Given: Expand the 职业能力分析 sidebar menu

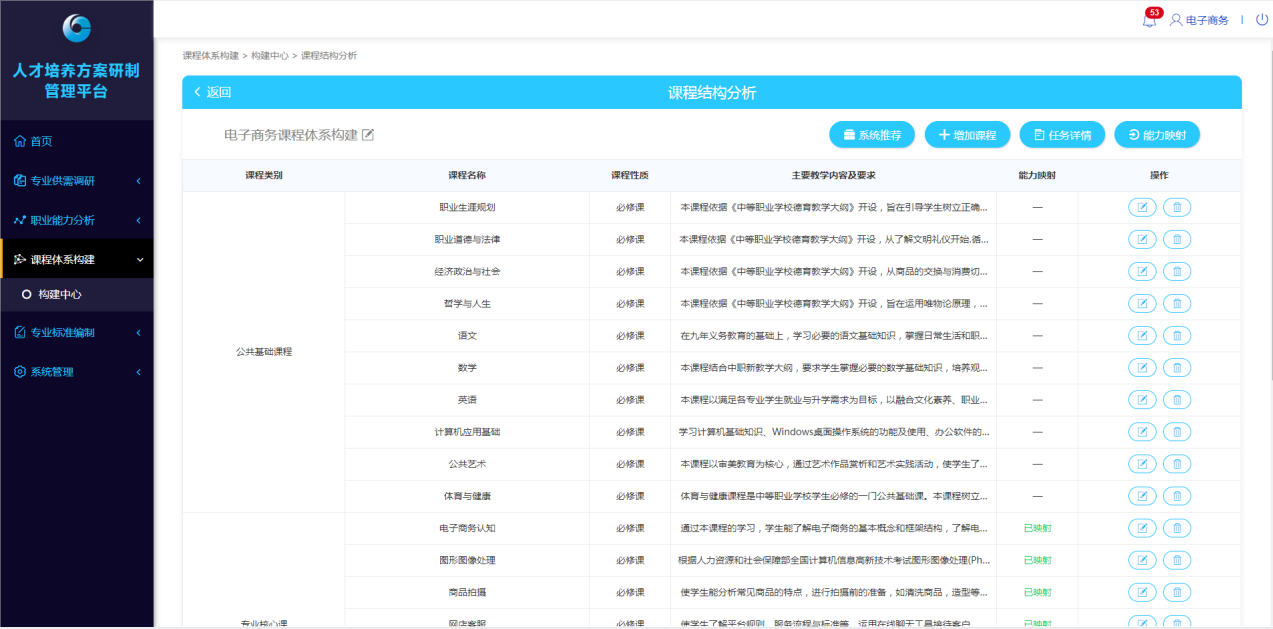Looking at the screenshot, I should tap(76, 220).
